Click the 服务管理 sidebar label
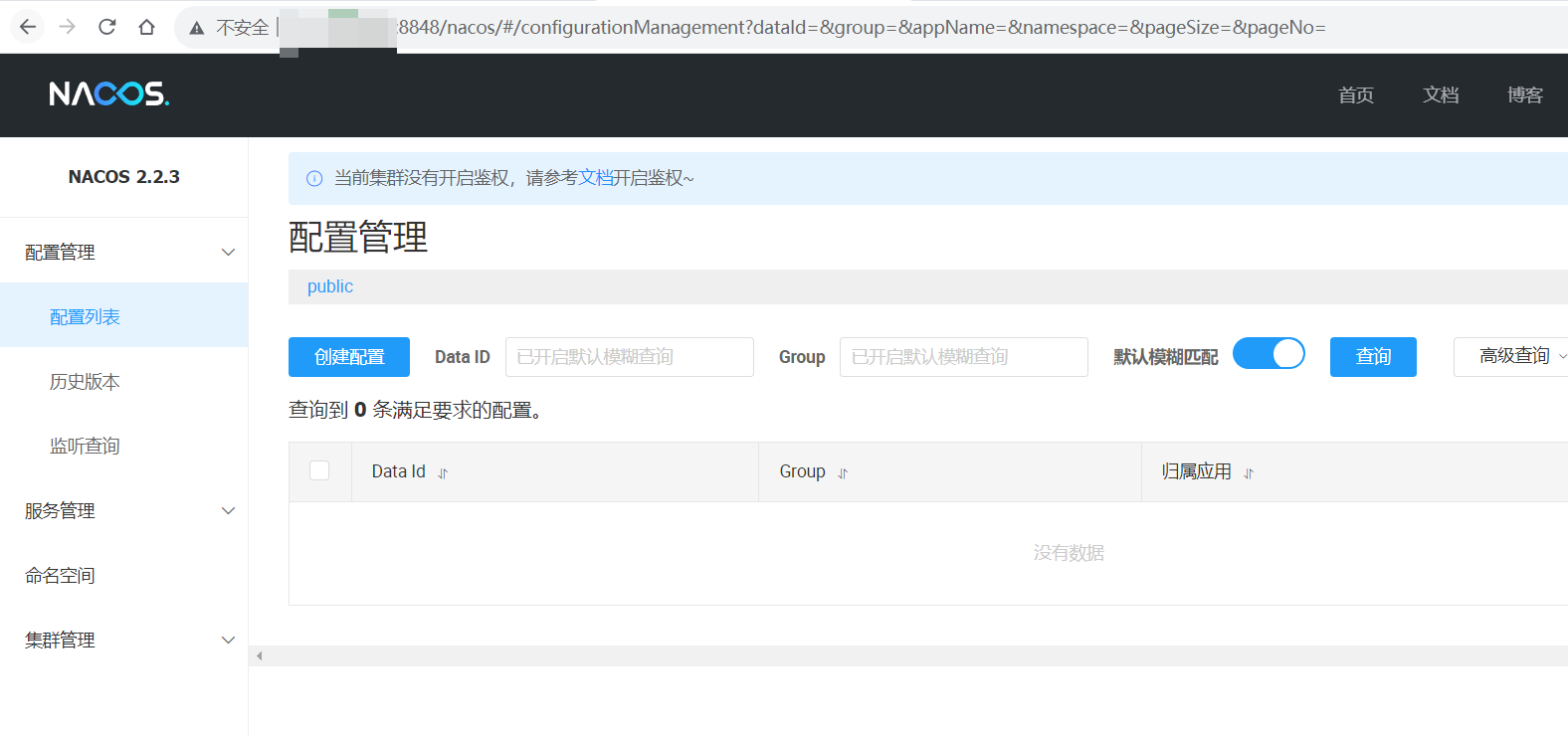 point(60,510)
